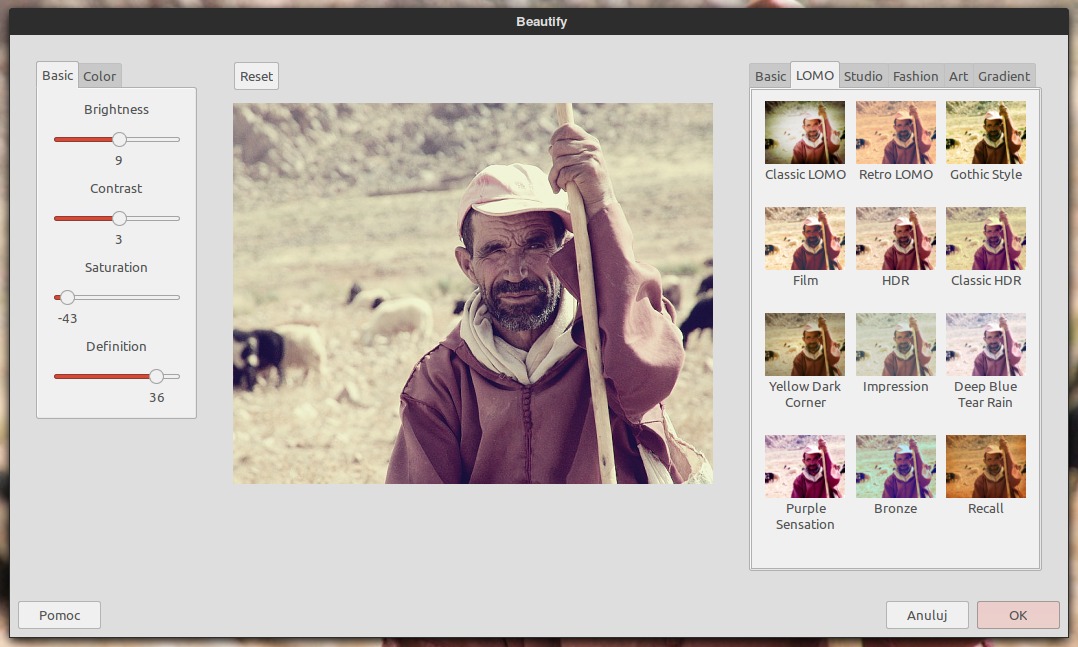This screenshot has height=647, width=1078.
Task: Click the Contrast label
Action: (x=116, y=188)
